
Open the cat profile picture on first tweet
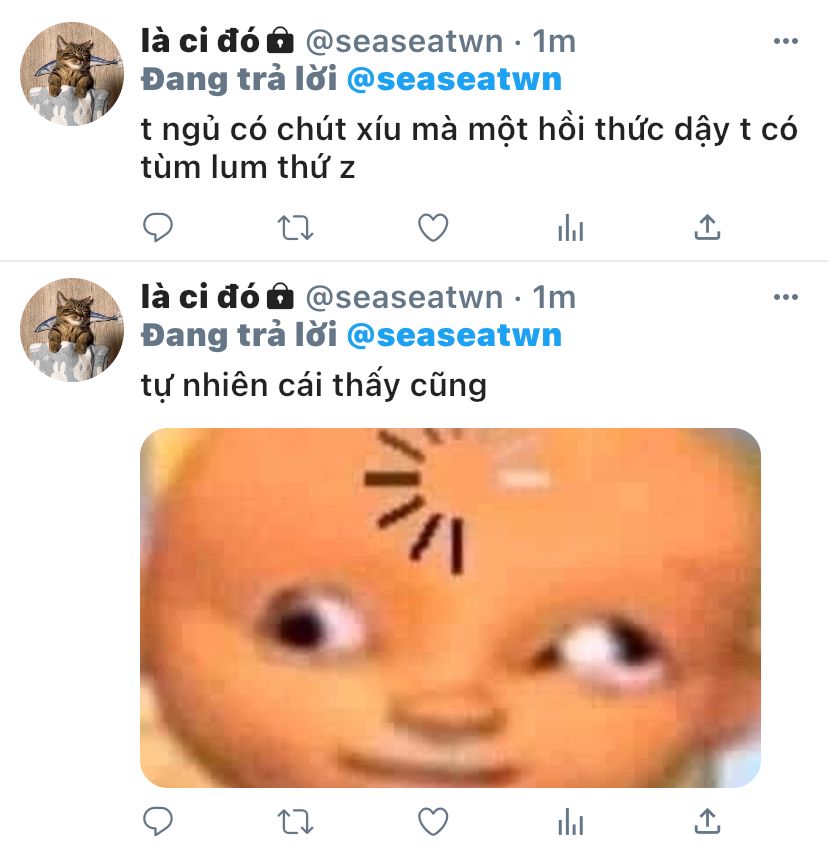(72, 74)
